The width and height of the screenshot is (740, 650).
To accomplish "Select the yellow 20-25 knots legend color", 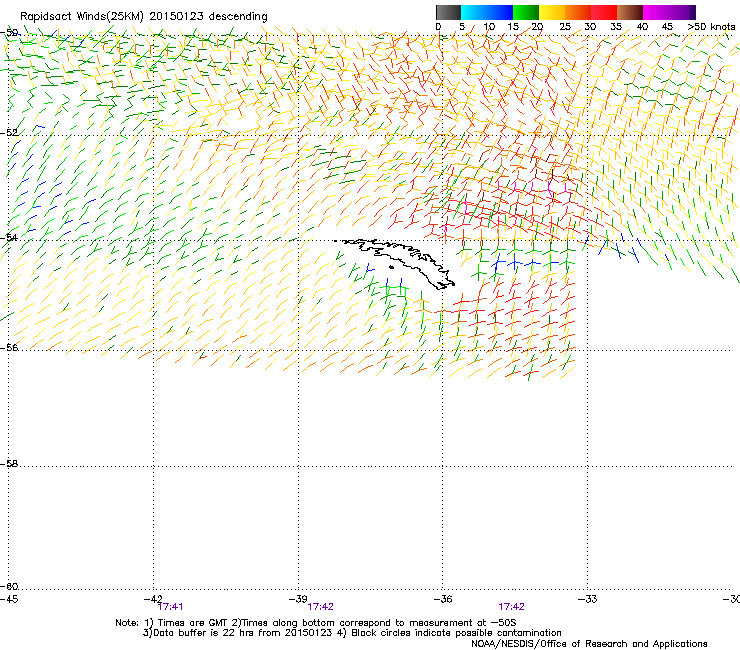I will tap(552, 12).
